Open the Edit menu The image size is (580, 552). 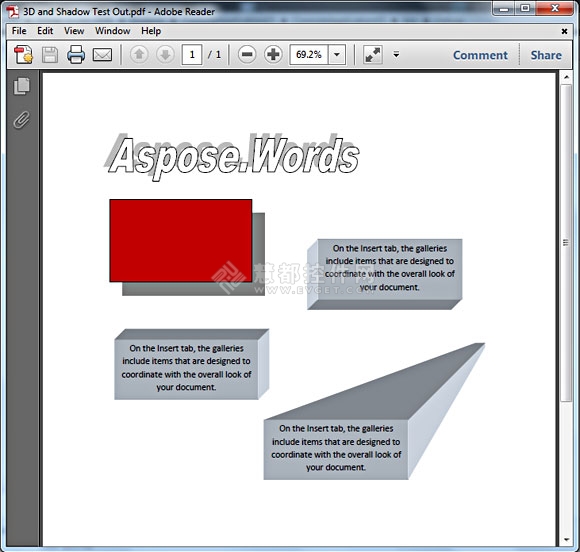45,31
